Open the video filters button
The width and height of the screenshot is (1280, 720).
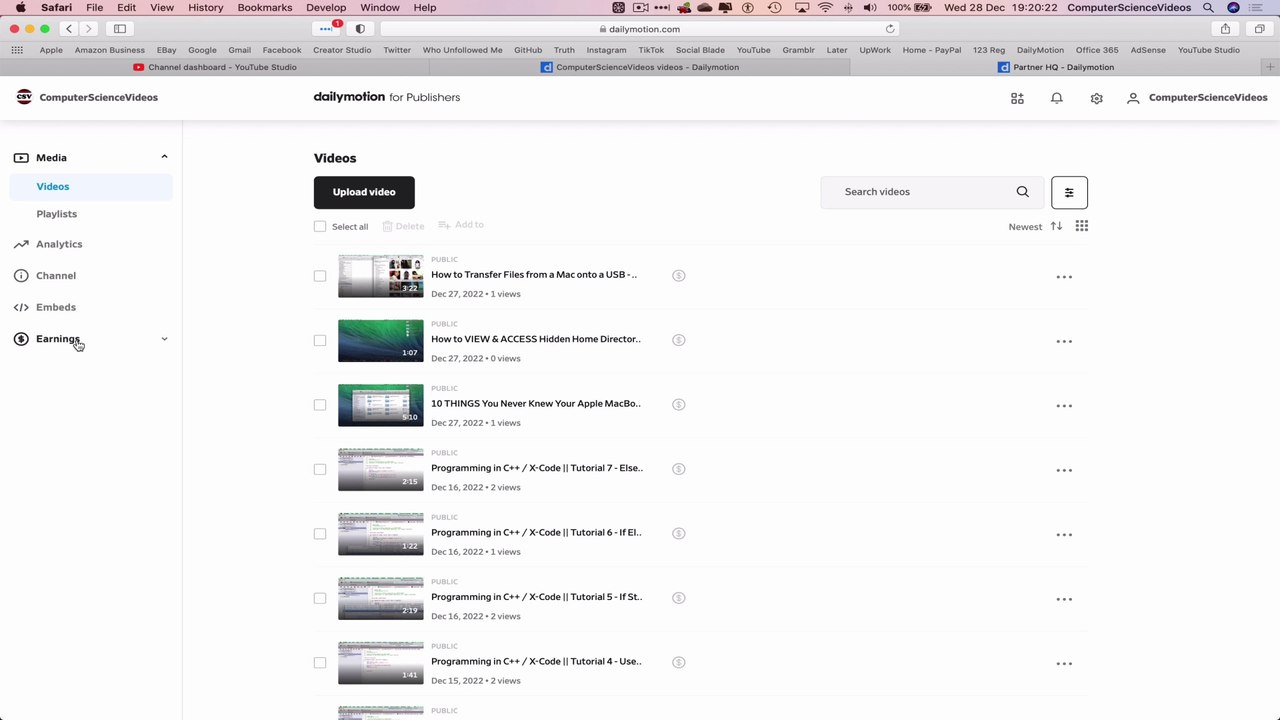[x=1069, y=192]
